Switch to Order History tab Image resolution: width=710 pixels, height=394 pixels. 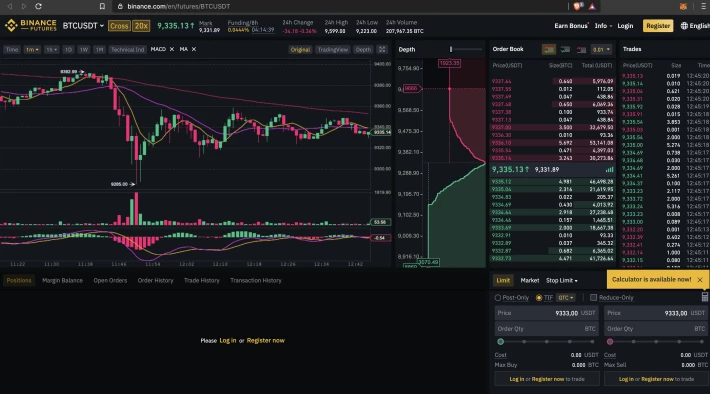click(155, 280)
